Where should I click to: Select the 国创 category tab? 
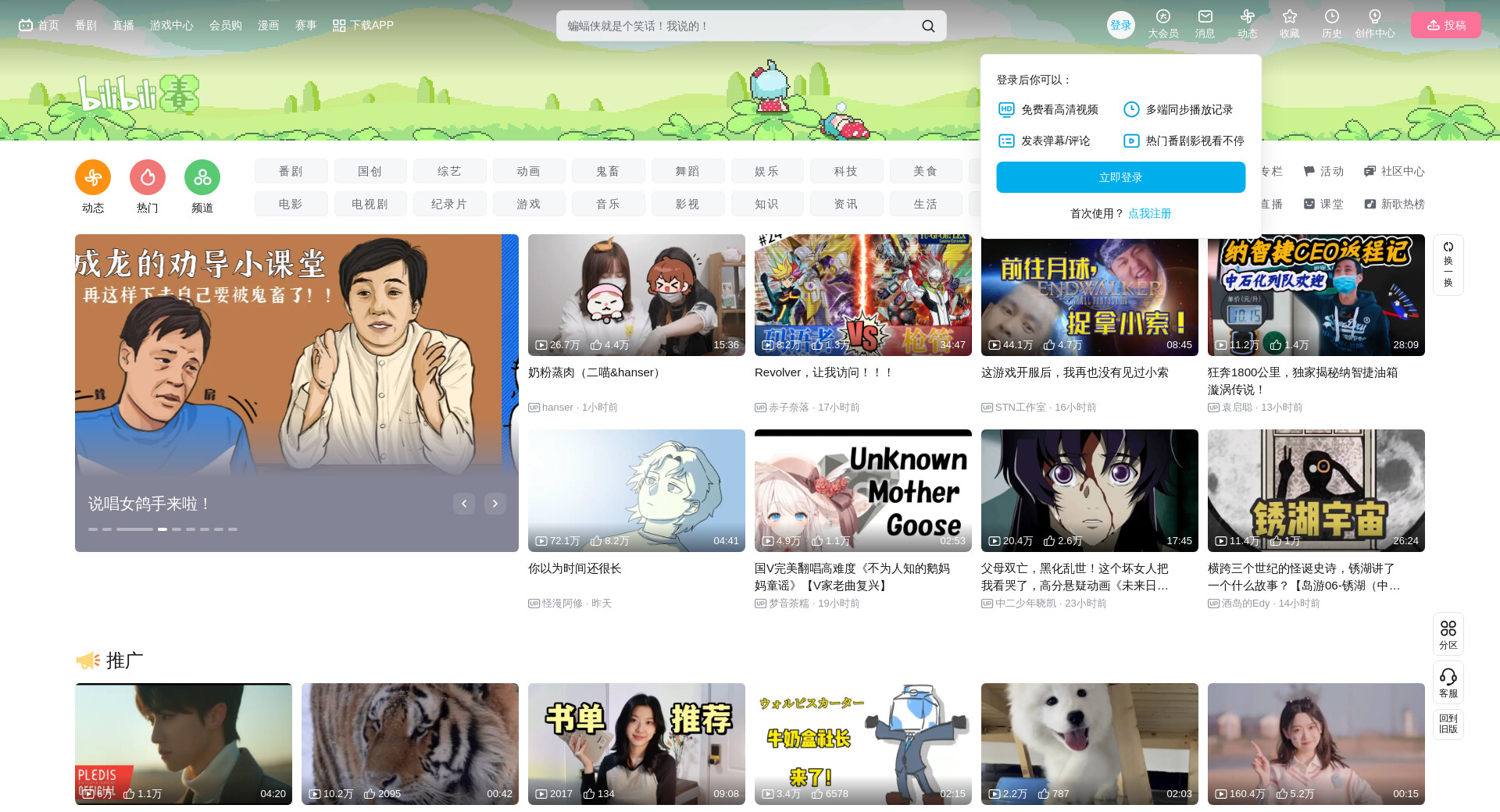(x=370, y=171)
